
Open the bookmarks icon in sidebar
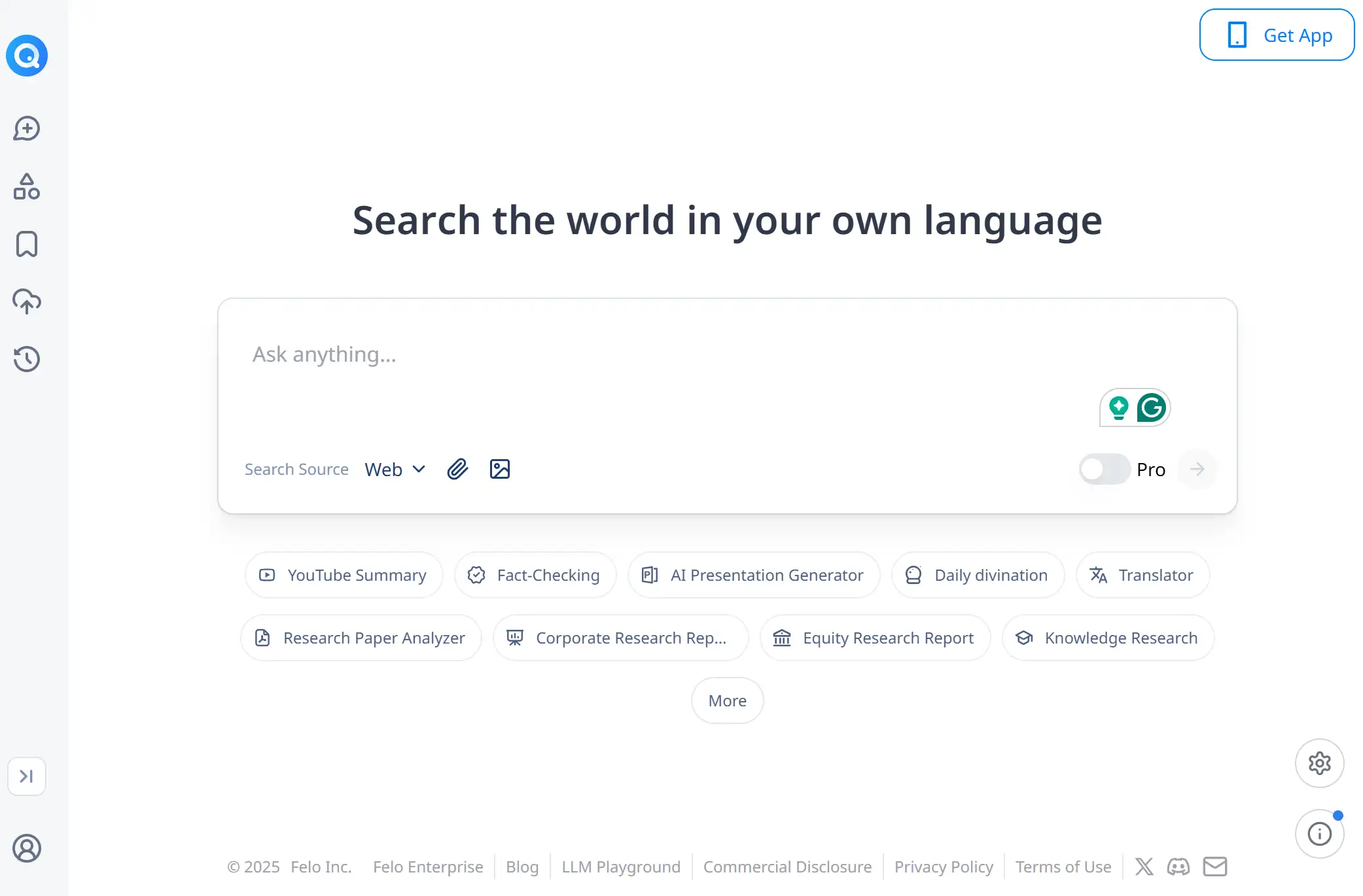(27, 244)
